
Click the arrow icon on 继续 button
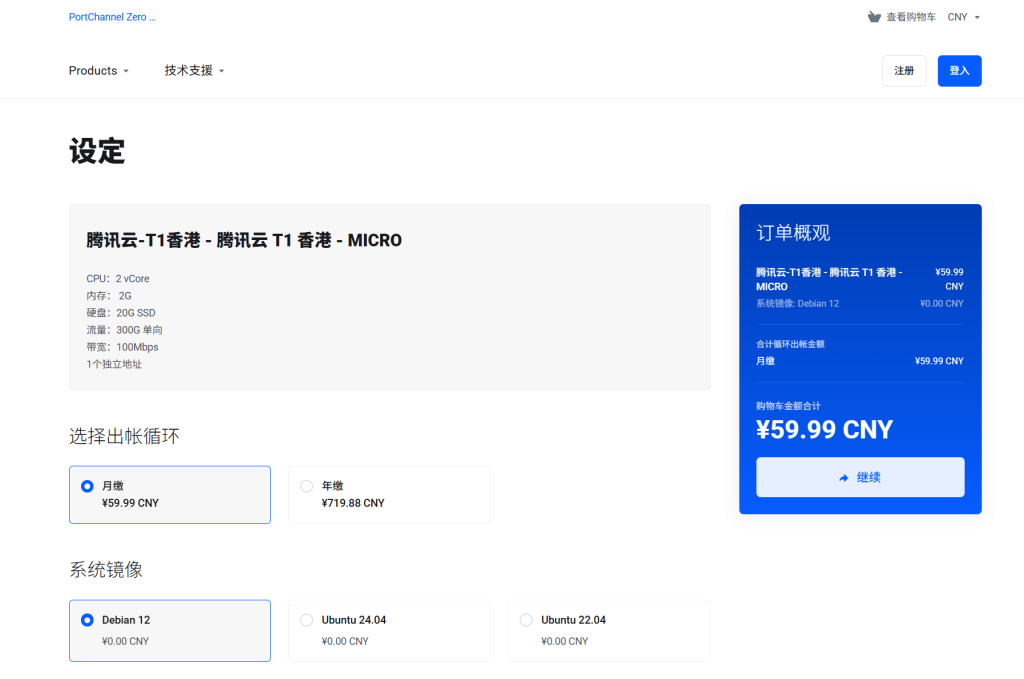point(844,478)
